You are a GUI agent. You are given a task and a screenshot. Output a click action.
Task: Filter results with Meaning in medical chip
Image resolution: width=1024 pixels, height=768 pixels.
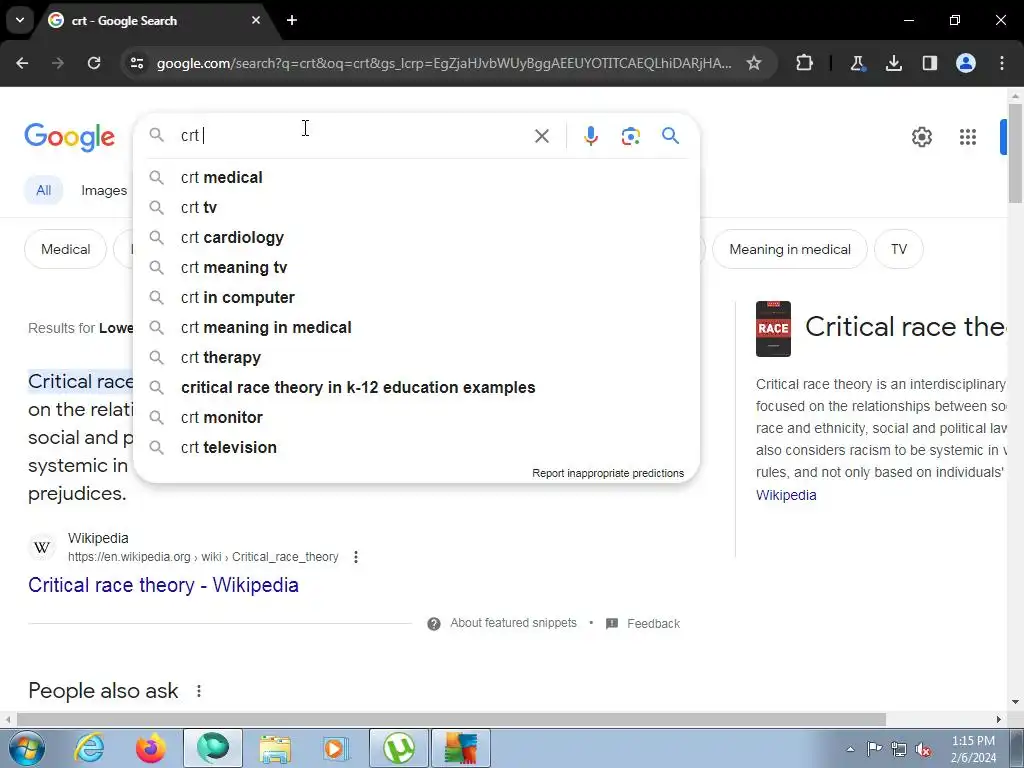[790, 249]
